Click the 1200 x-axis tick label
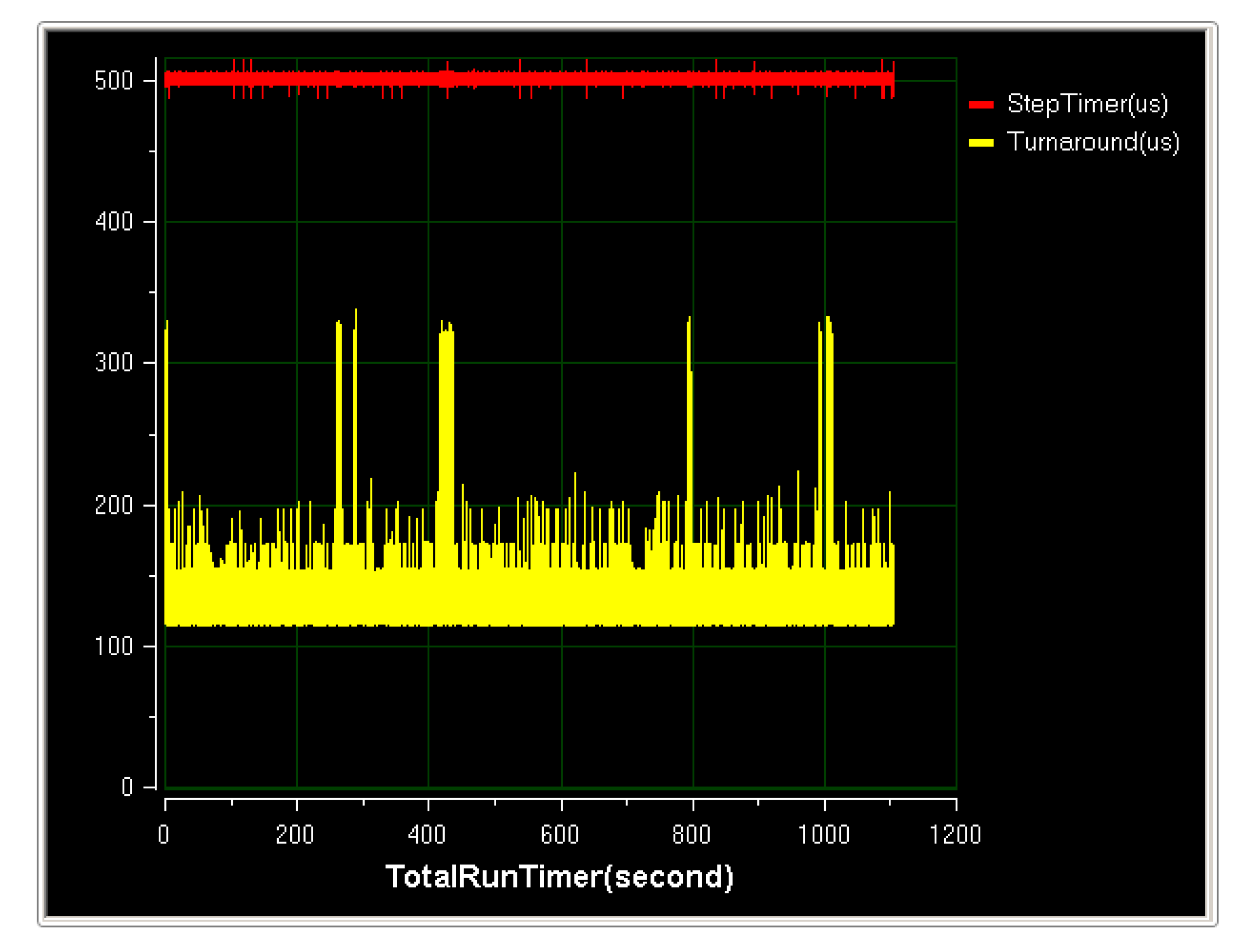The width and height of the screenshot is (1248, 952). (x=954, y=835)
